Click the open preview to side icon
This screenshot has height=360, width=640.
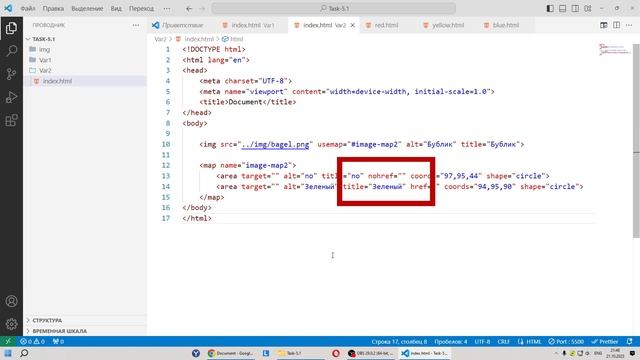point(604,25)
